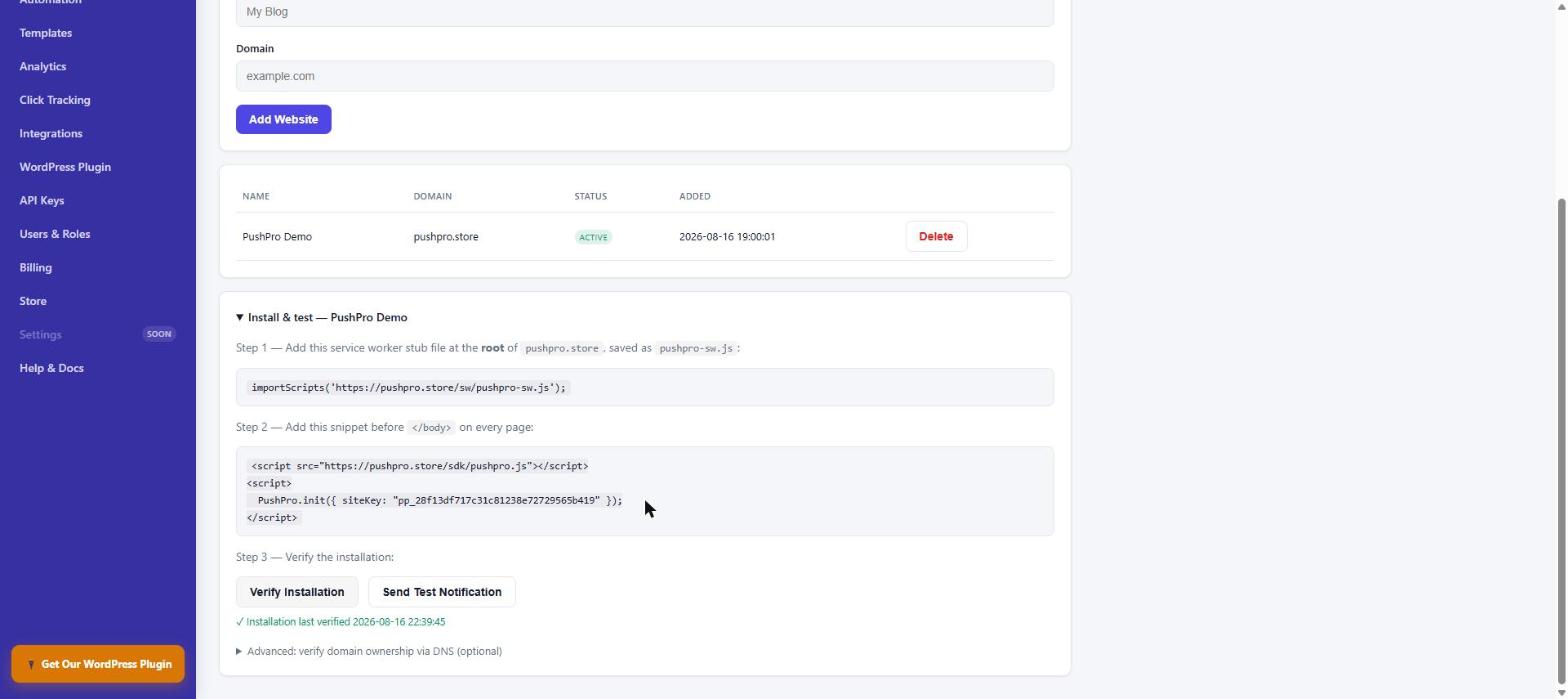The image size is (1568, 699).
Task: Expand Advanced: verify domain ownership via DNS
Action: point(369,651)
